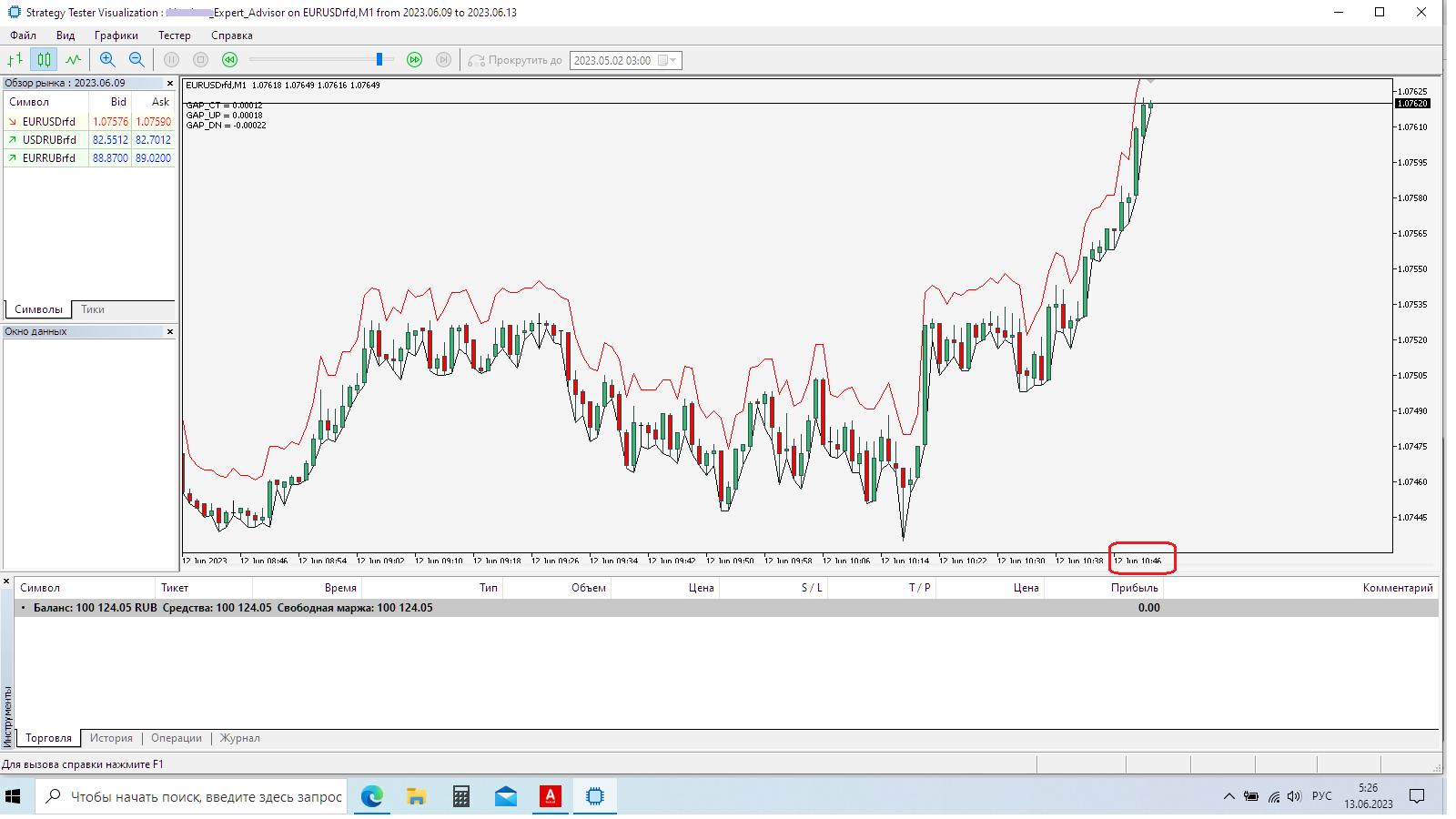Screen dimensions: 1456x819
Task: Close the Обзор рынка panel
Action: coord(170,84)
